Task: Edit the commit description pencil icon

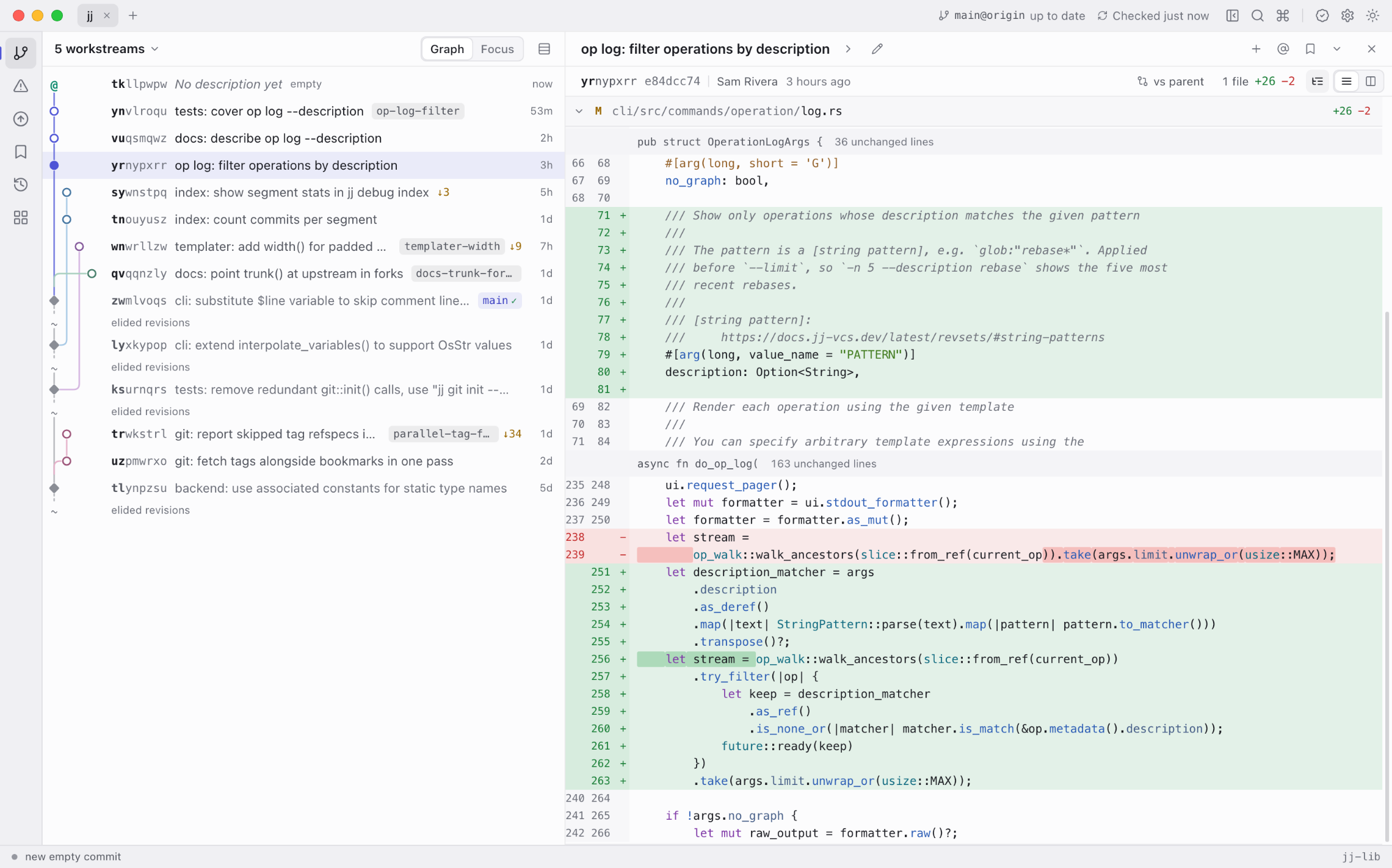Action: tap(877, 49)
